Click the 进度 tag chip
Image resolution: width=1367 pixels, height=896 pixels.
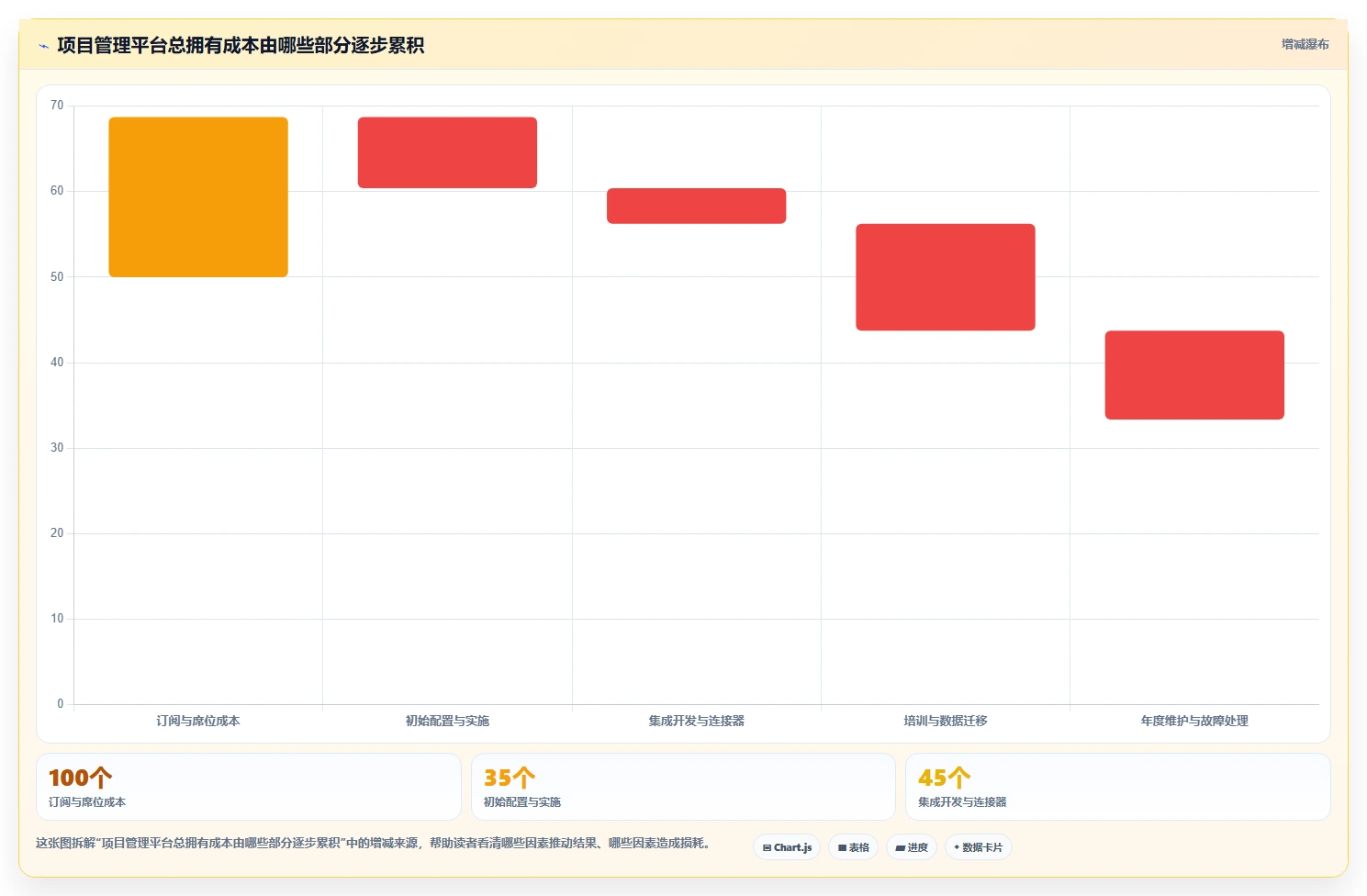point(912,847)
